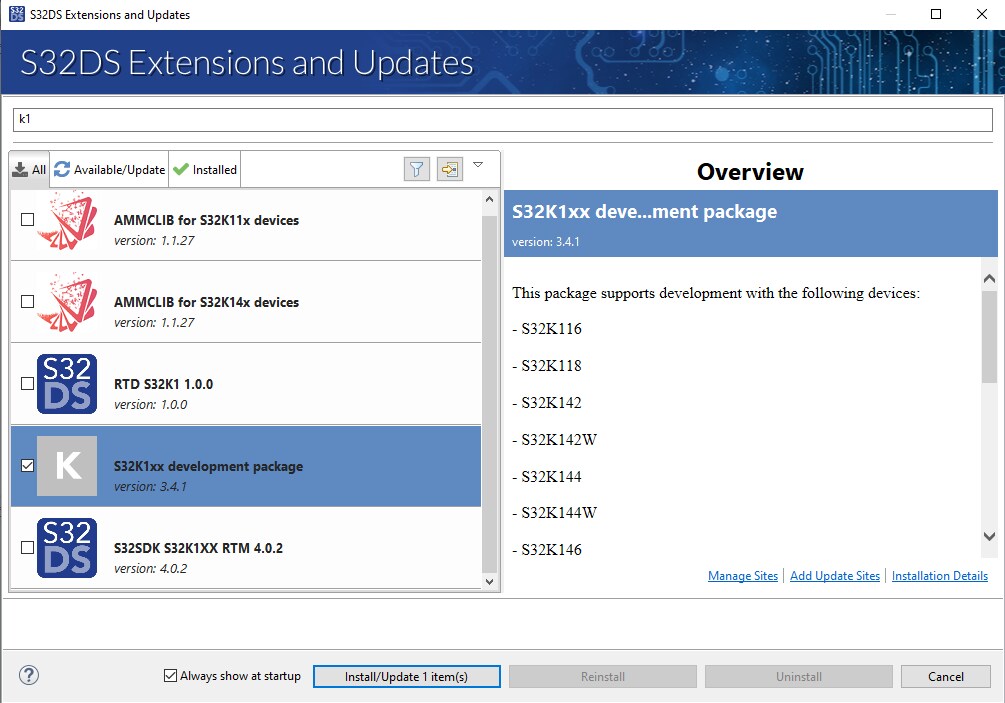Click the package list scroll down arrow
This screenshot has height=703, width=1005.
click(489, 581)
